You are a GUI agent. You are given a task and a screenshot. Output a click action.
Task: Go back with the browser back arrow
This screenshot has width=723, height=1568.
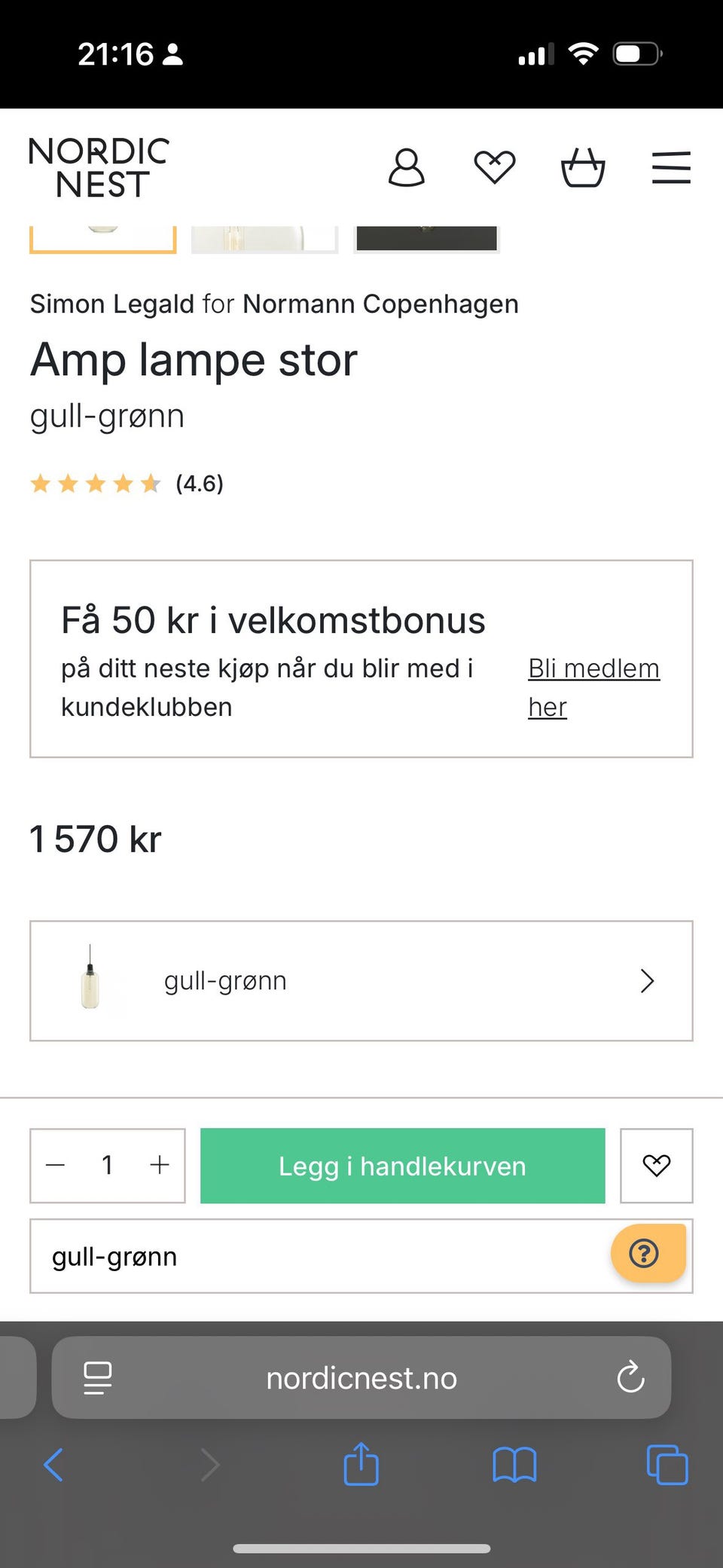click(53, 1465)
